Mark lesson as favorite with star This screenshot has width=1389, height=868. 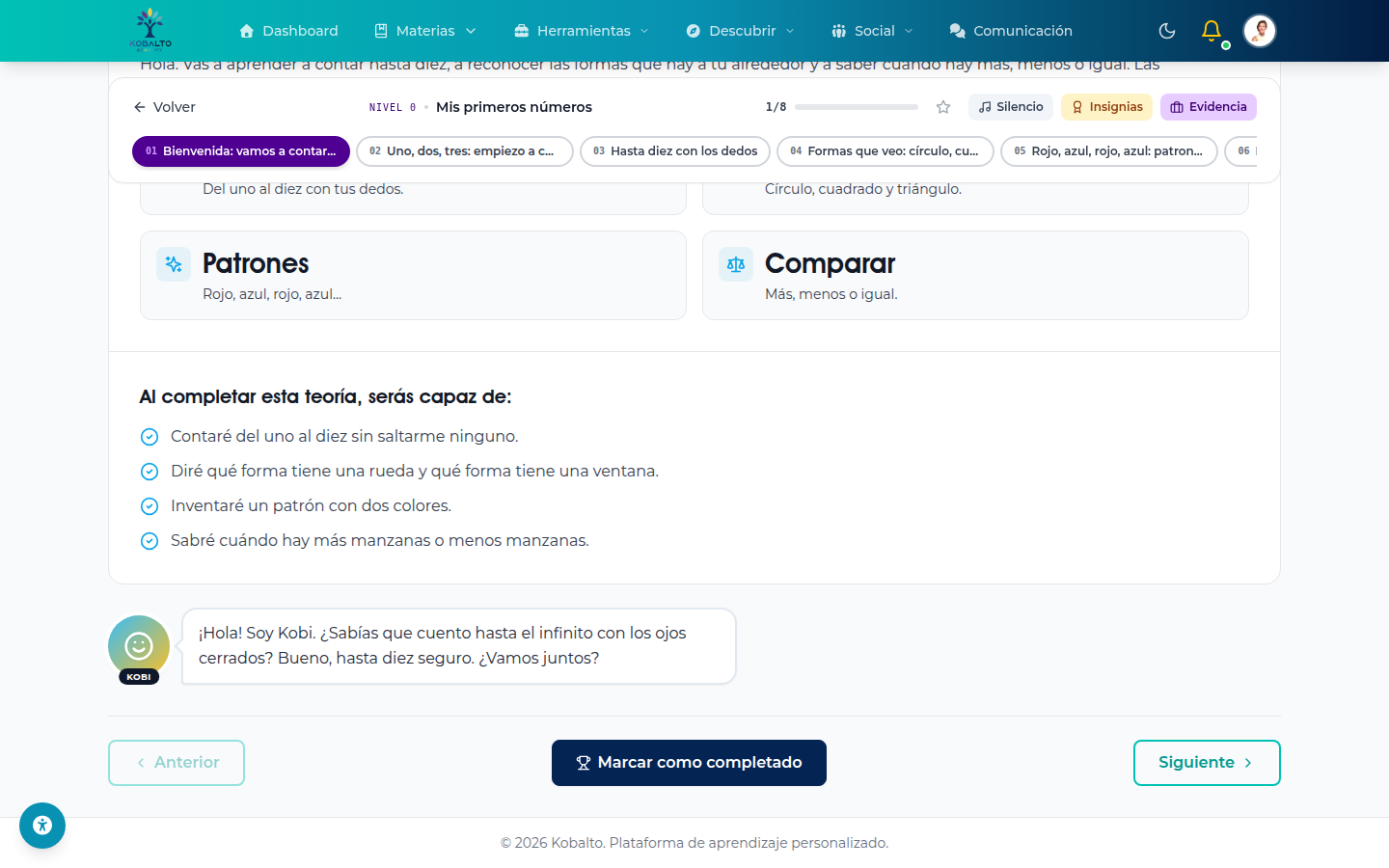(943, 107)
